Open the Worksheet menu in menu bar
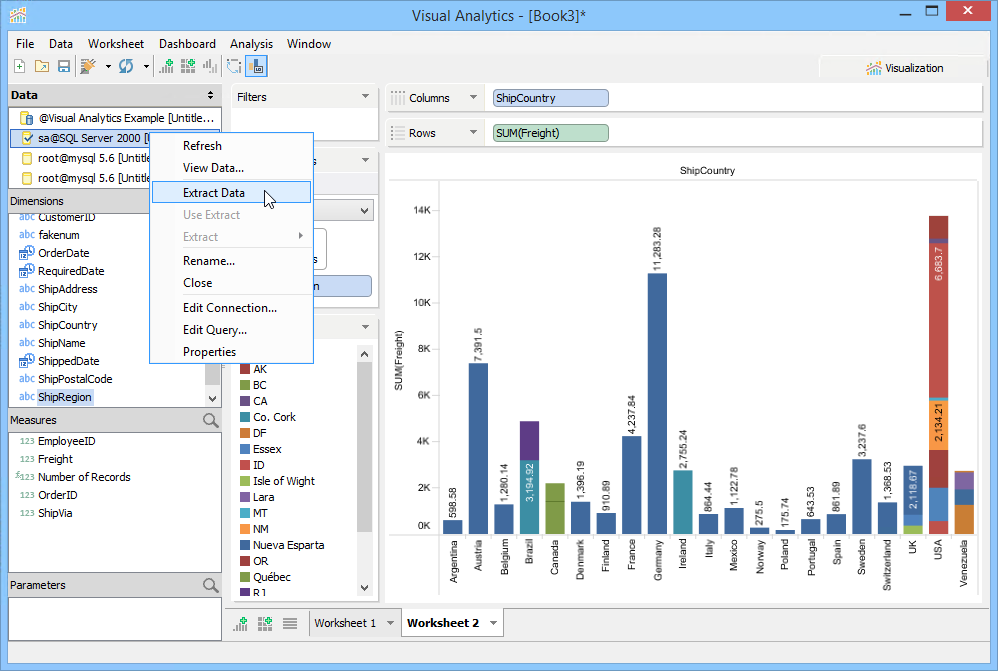The width and height of the screenshot is (998, 671). coord(116,44)
